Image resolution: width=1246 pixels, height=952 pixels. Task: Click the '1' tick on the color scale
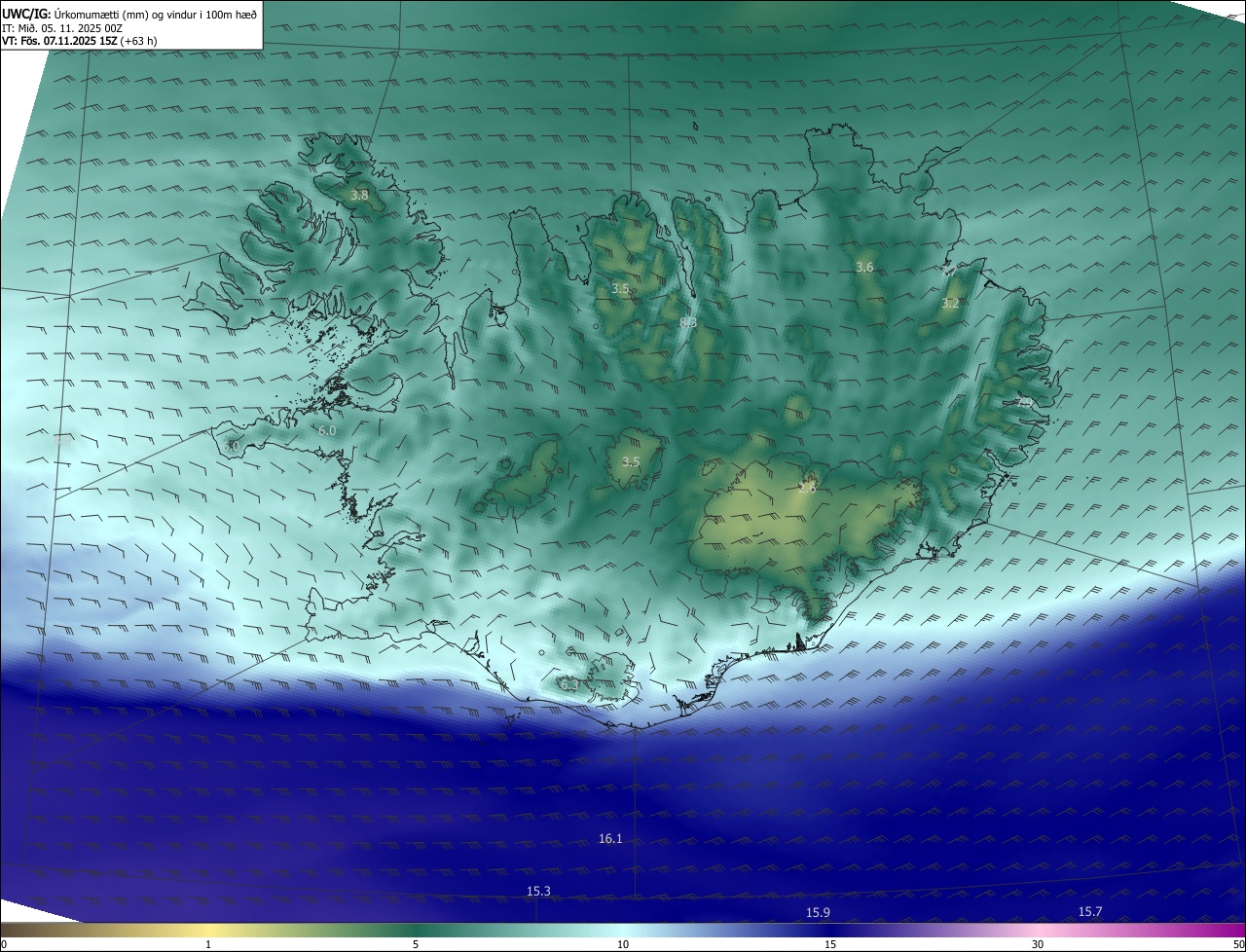click(208, 944)
